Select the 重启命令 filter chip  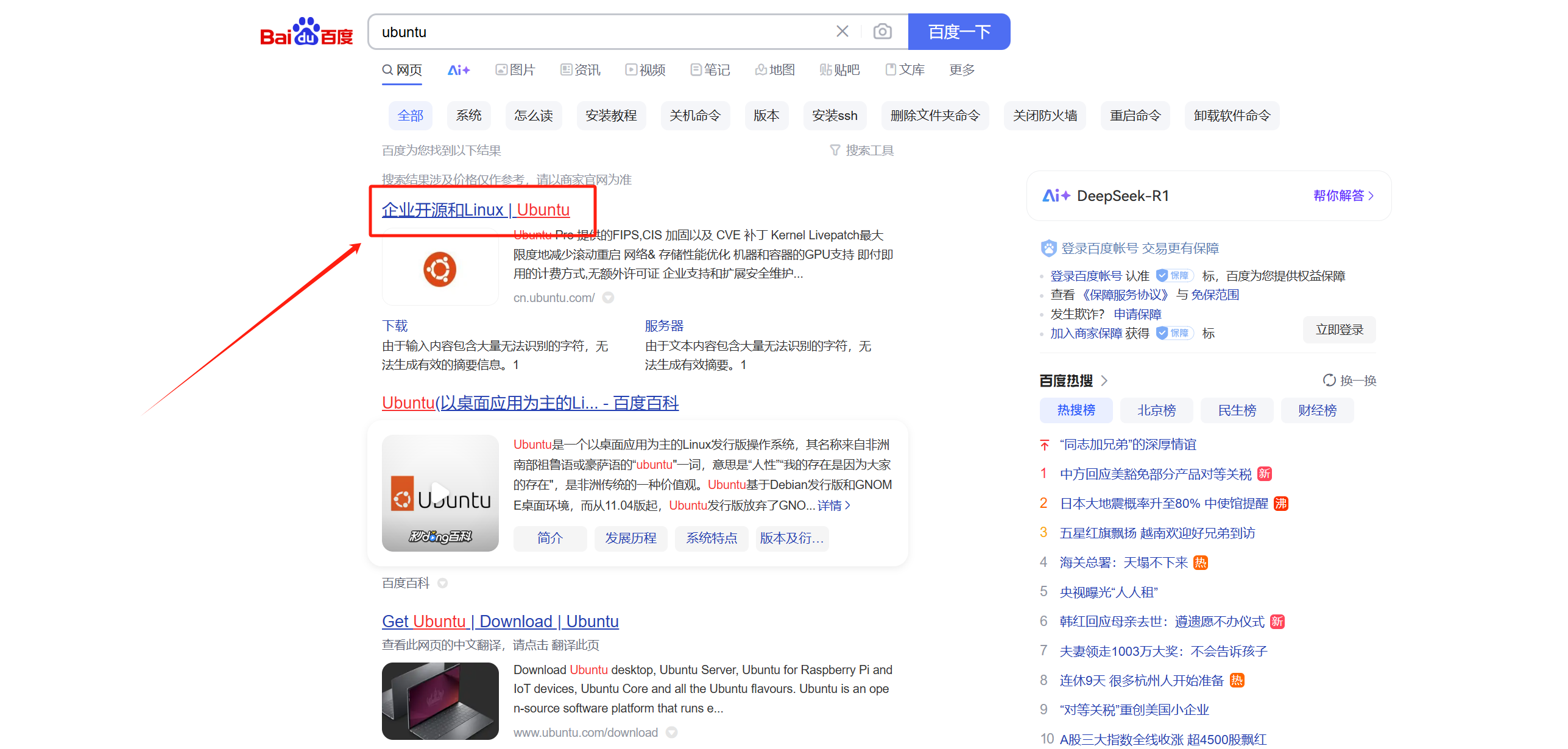[x=1135, y=116]
